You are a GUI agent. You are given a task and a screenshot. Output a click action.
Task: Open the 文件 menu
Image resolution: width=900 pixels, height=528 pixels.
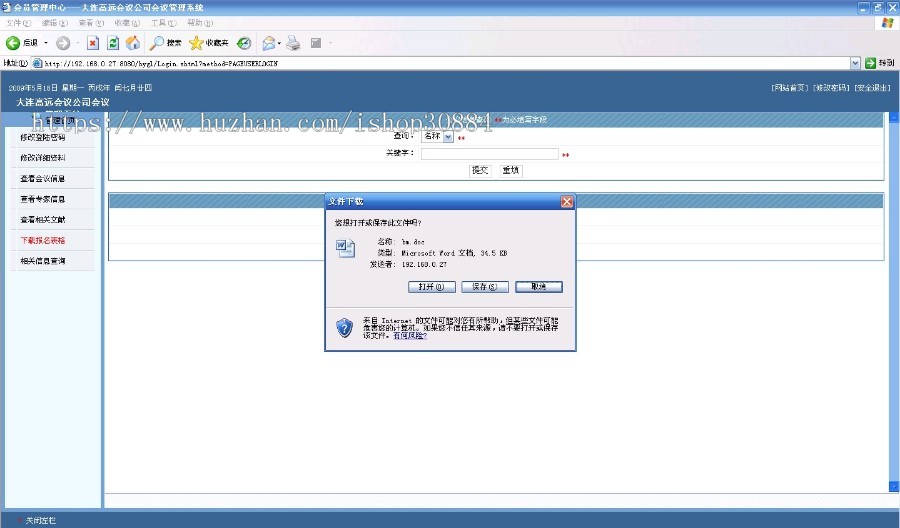[18, 23]
